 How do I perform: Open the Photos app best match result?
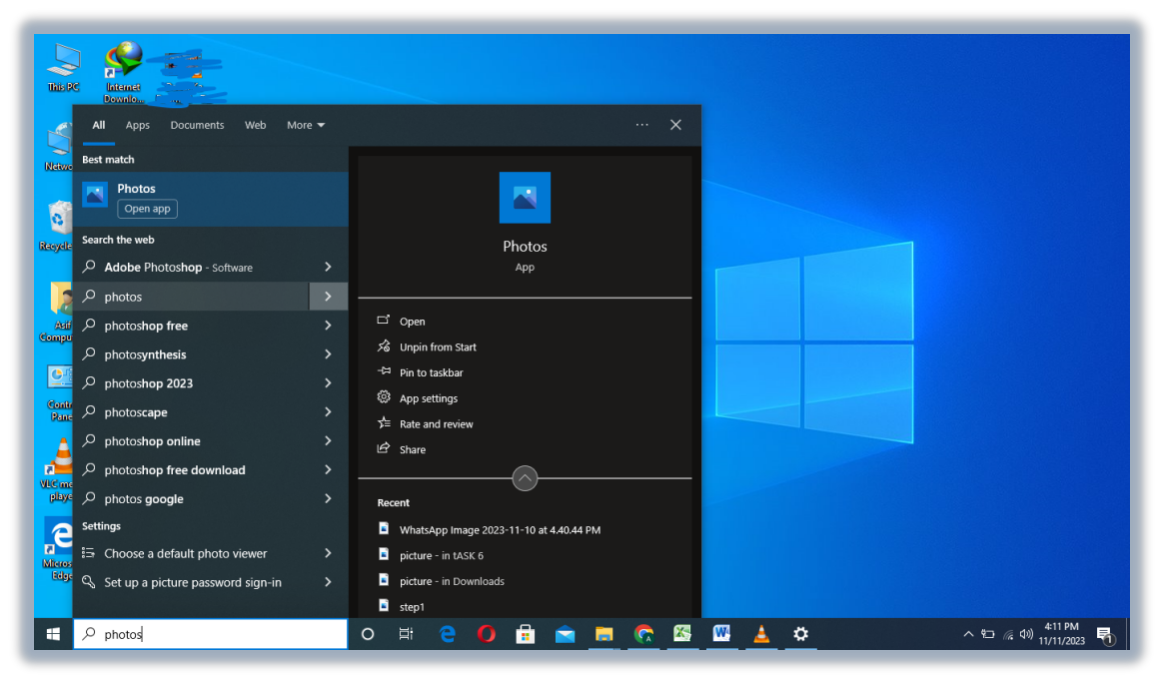point(211,199)
